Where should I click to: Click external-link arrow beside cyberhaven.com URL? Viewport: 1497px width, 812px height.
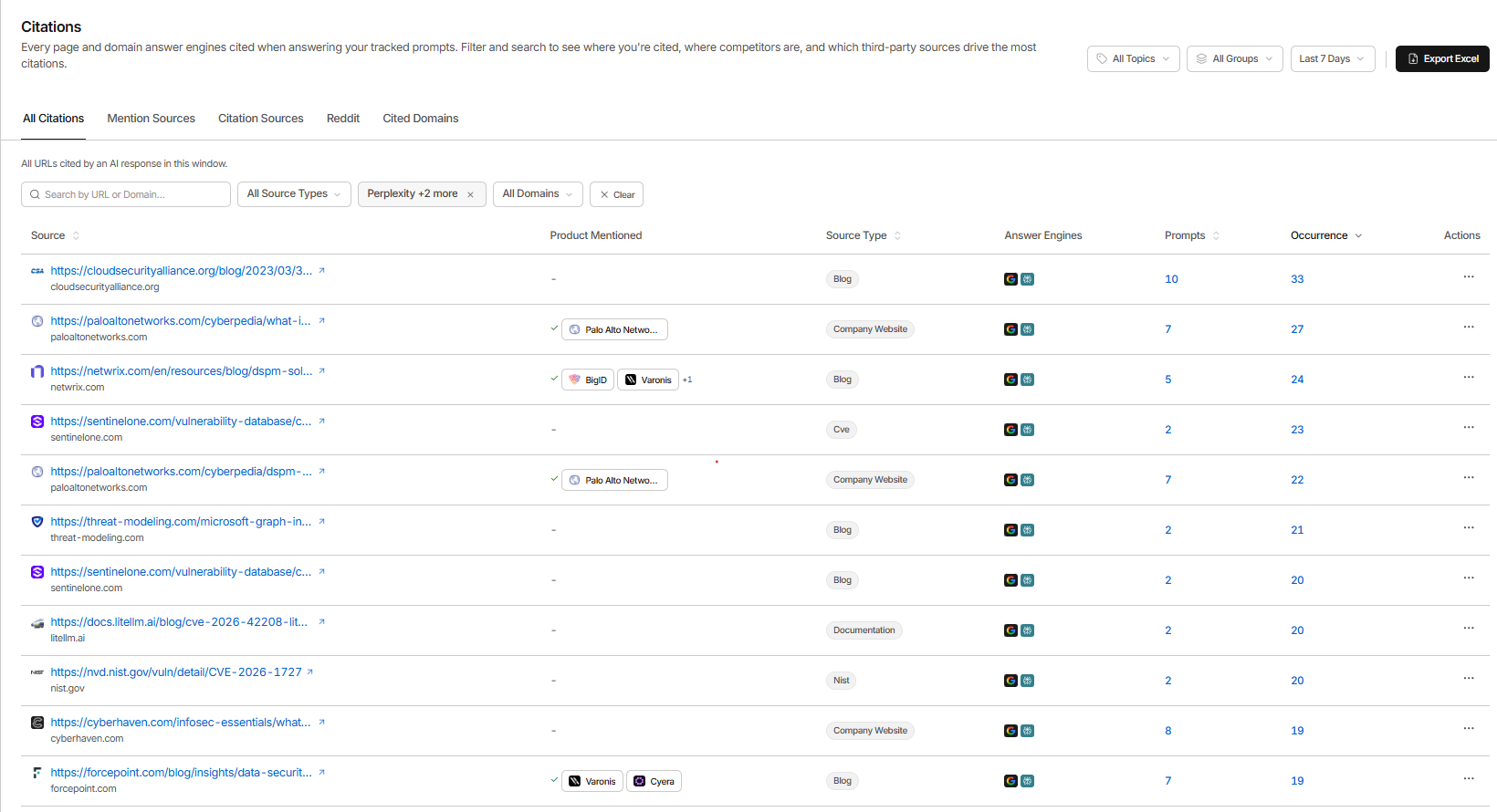(x=321, y=722)
